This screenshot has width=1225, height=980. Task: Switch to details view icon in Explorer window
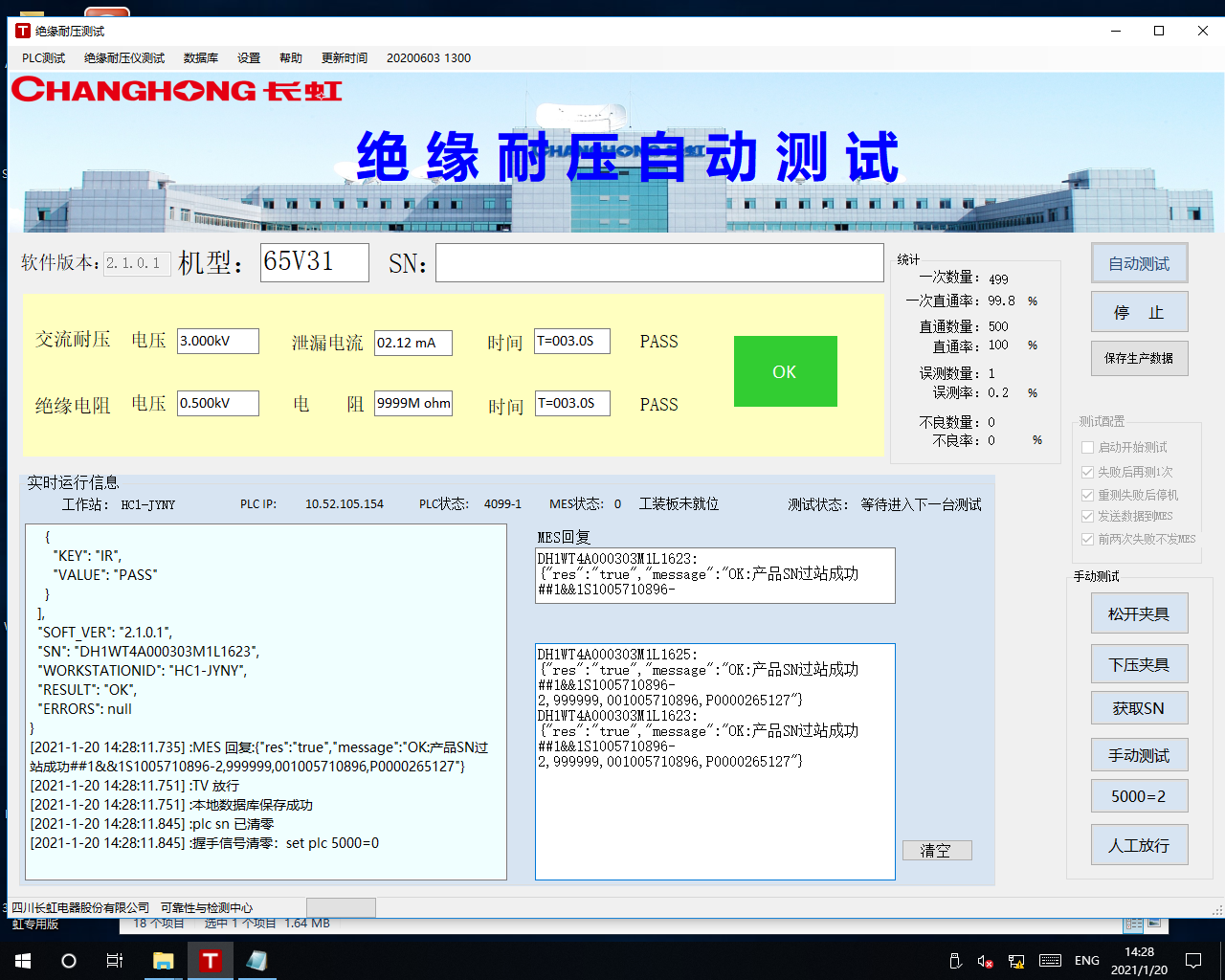pyautogui.click(x=1134, y=924)
